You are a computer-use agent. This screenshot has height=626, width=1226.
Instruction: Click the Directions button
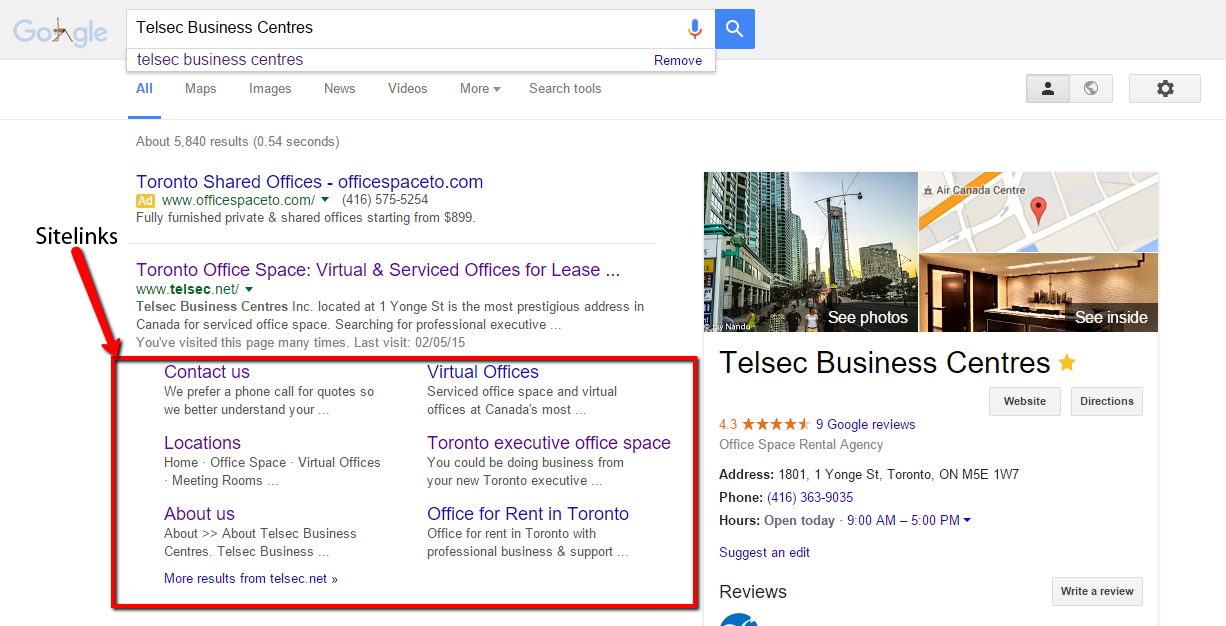pyautogui.click(x=1107, y=401)
